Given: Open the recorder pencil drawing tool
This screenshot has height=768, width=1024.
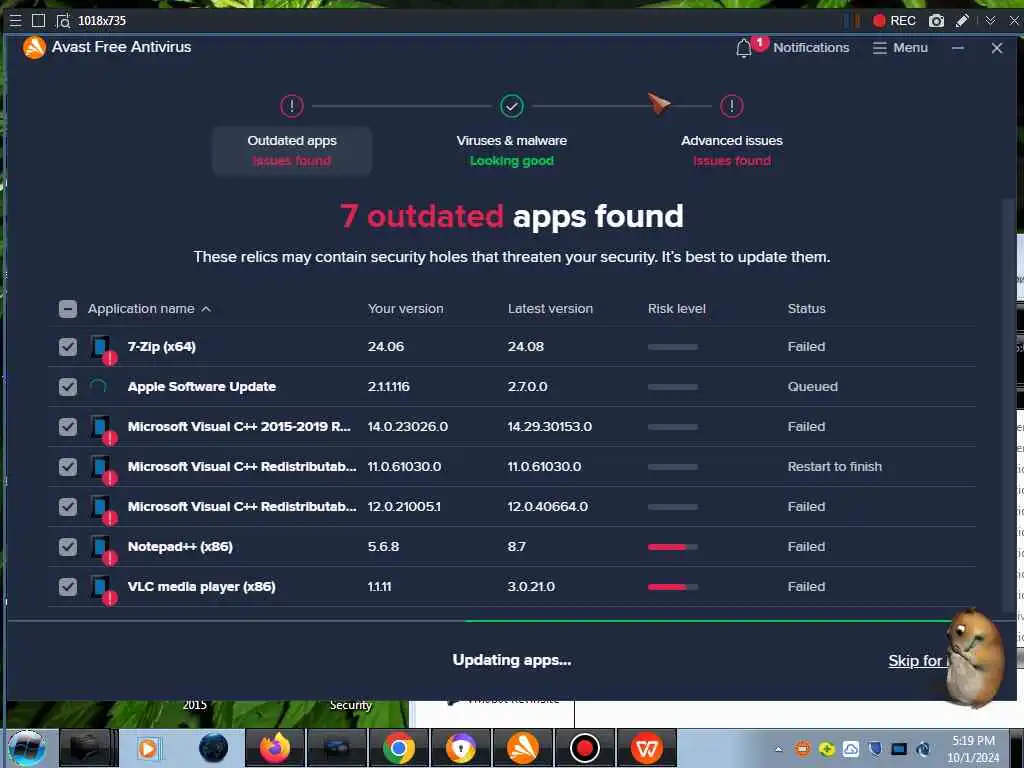Looking at the screenshot, I should (x=962, y=21).
